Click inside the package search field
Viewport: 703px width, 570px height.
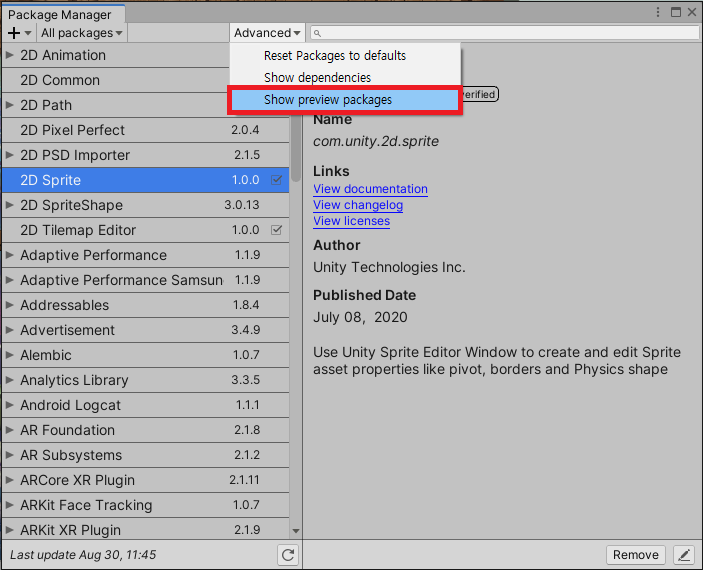(x=505, y=33)
